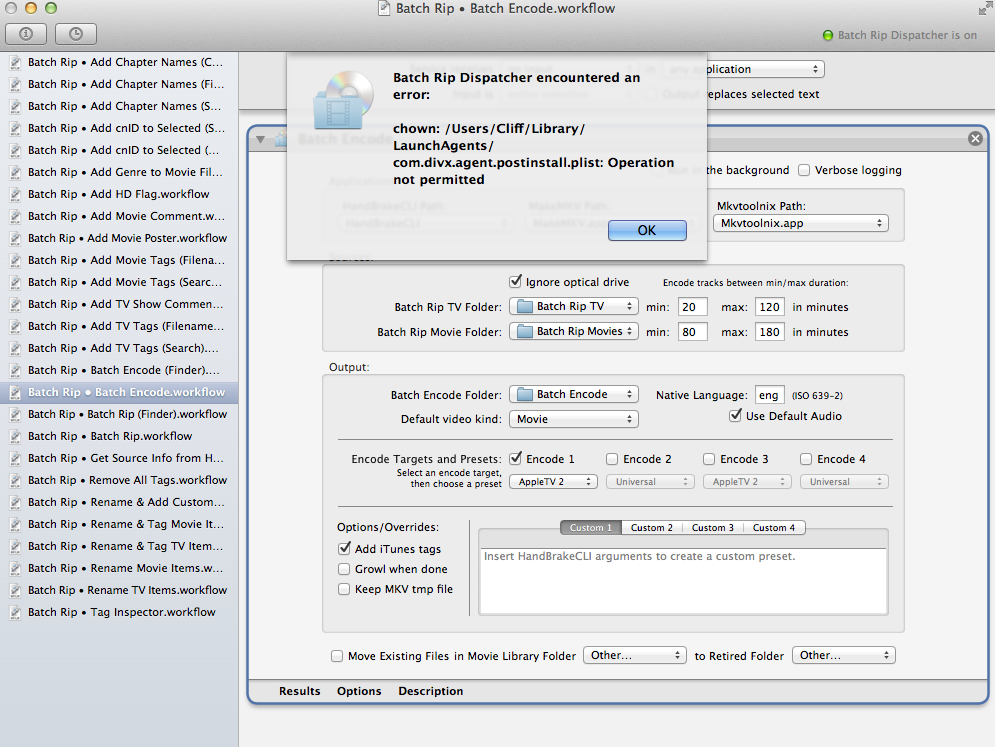The image size is (995, 747).
Task: Open Movie Library Folder Other dropdown
Action: 635,656
